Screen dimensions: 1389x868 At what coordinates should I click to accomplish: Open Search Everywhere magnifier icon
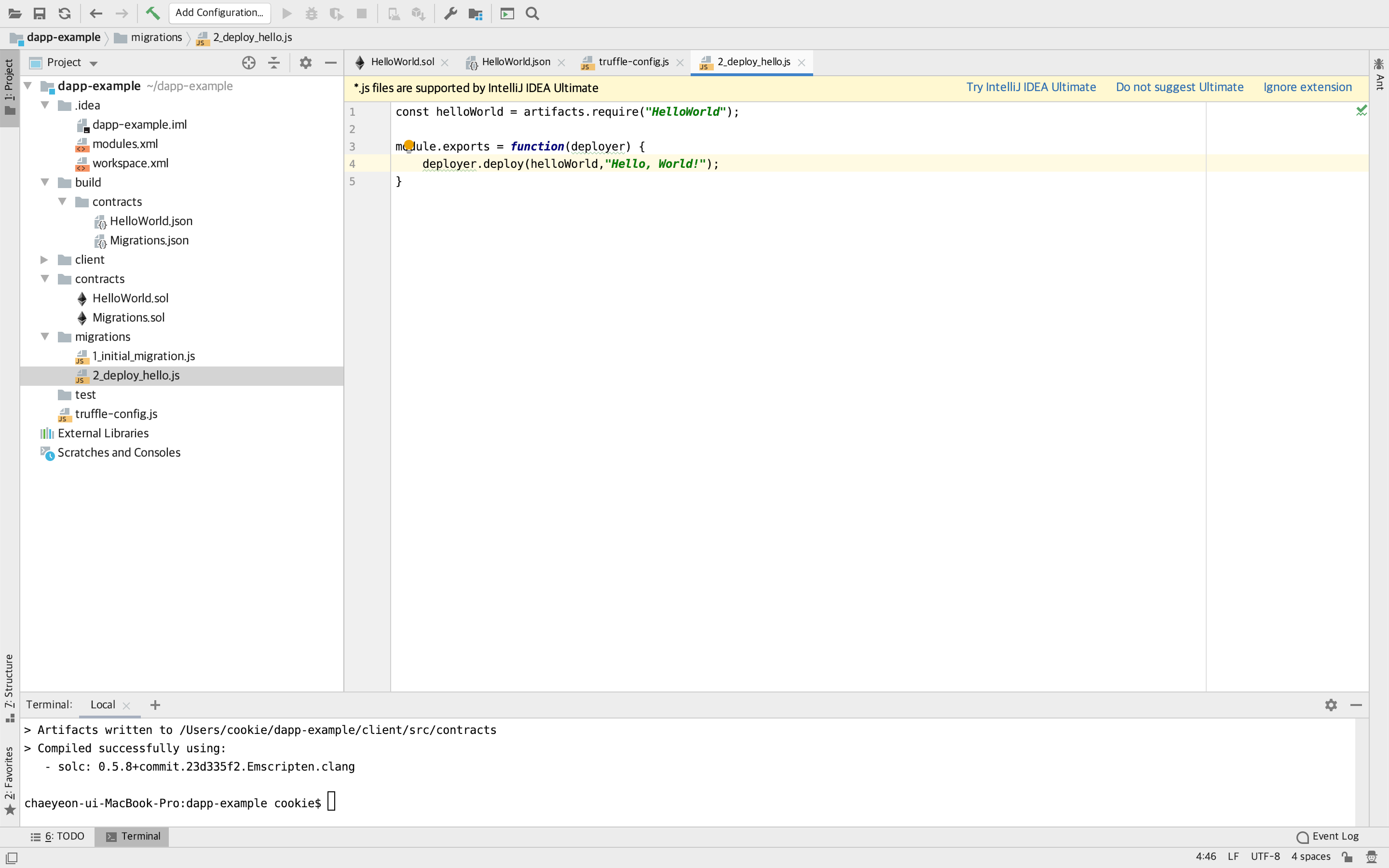532,13
